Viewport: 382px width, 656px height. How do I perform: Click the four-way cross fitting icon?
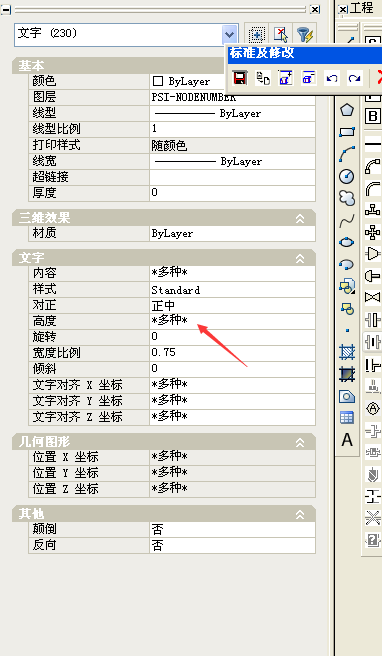point(373,231)
